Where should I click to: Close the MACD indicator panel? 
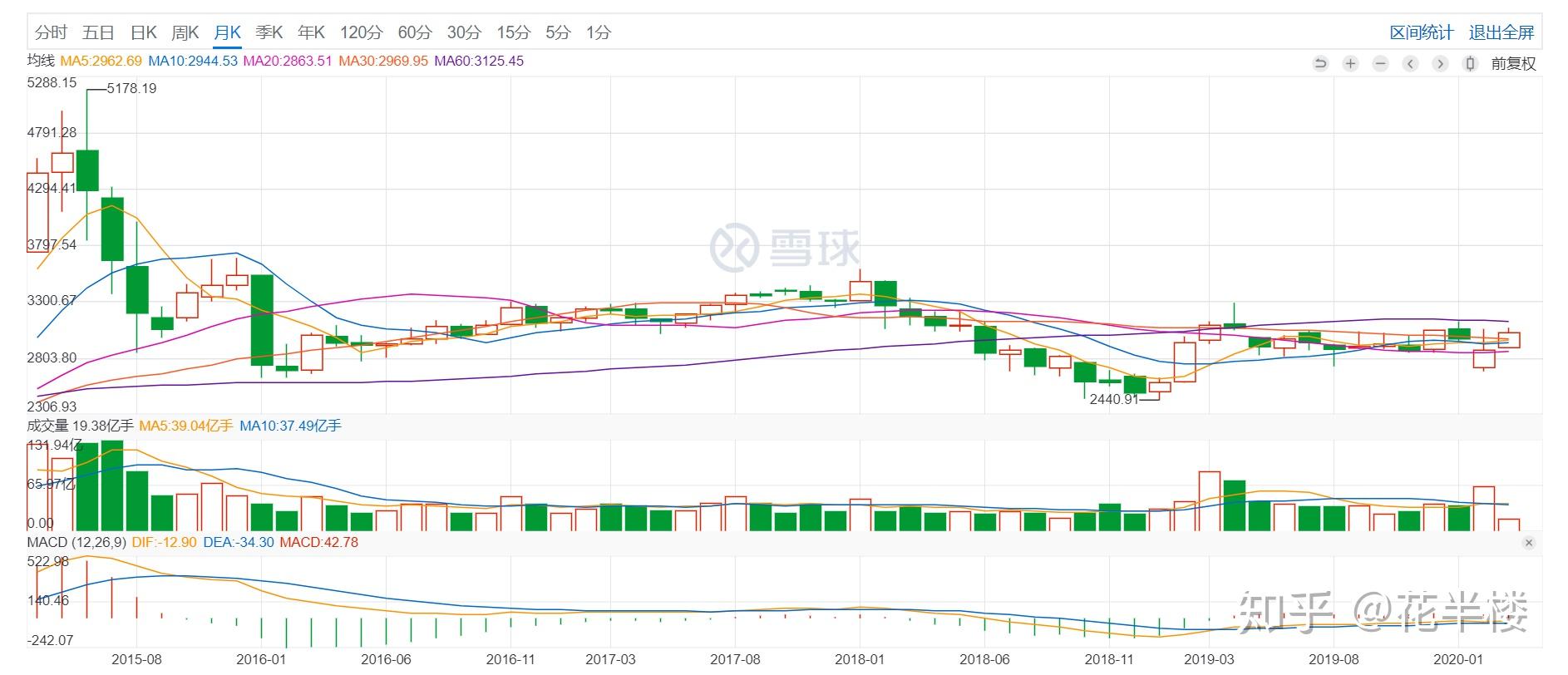(x=1528, y=543)
